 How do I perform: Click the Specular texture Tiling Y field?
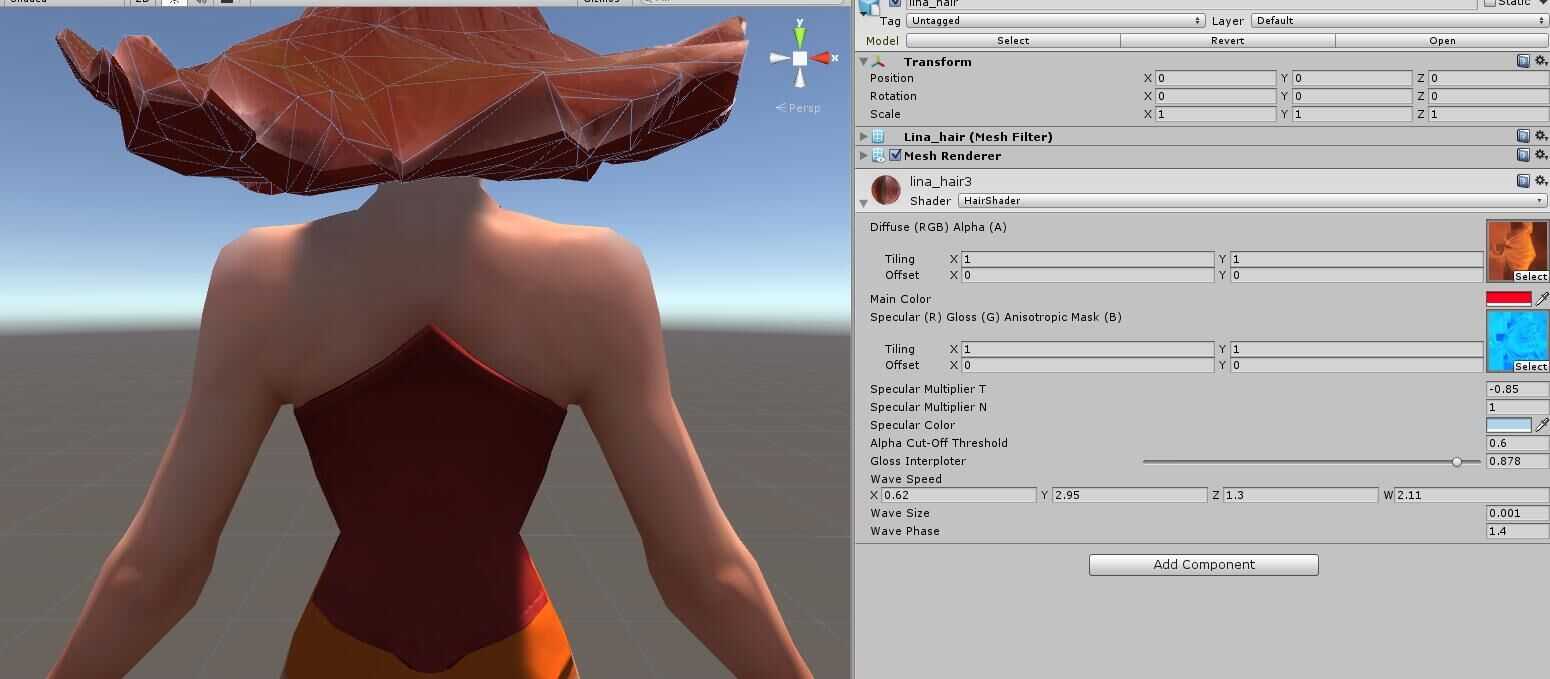1357,349
